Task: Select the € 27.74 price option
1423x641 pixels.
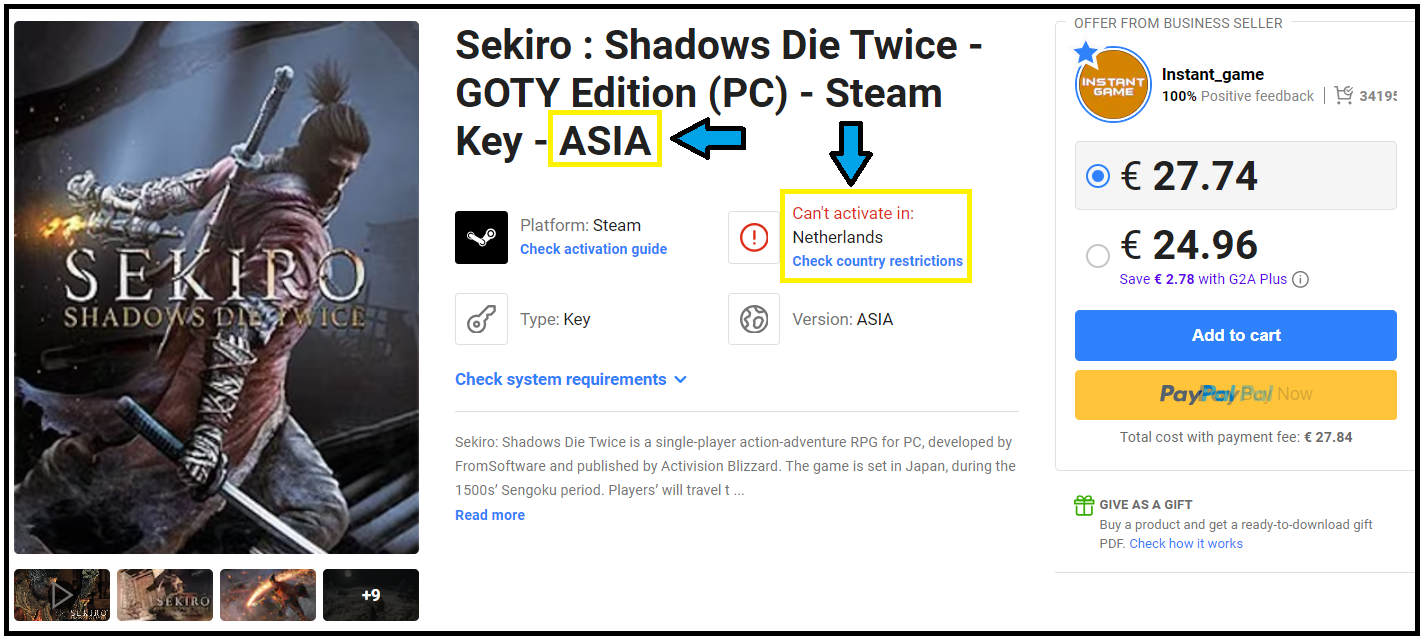Action: coord(1098,176)
